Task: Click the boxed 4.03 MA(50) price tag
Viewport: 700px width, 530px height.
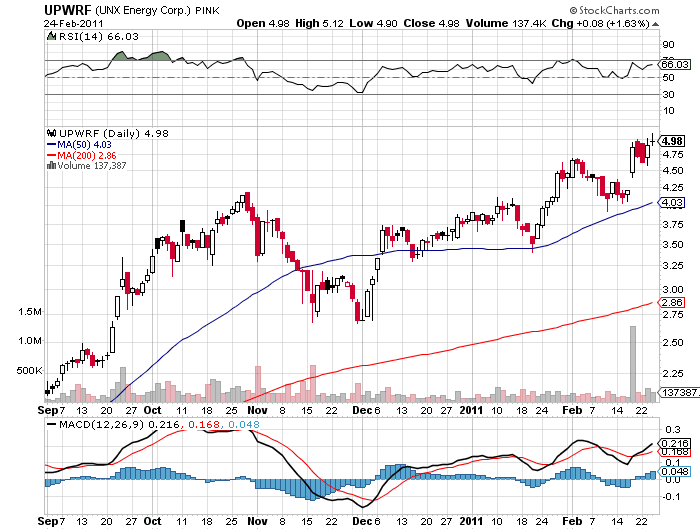Action: coord(672,203)
